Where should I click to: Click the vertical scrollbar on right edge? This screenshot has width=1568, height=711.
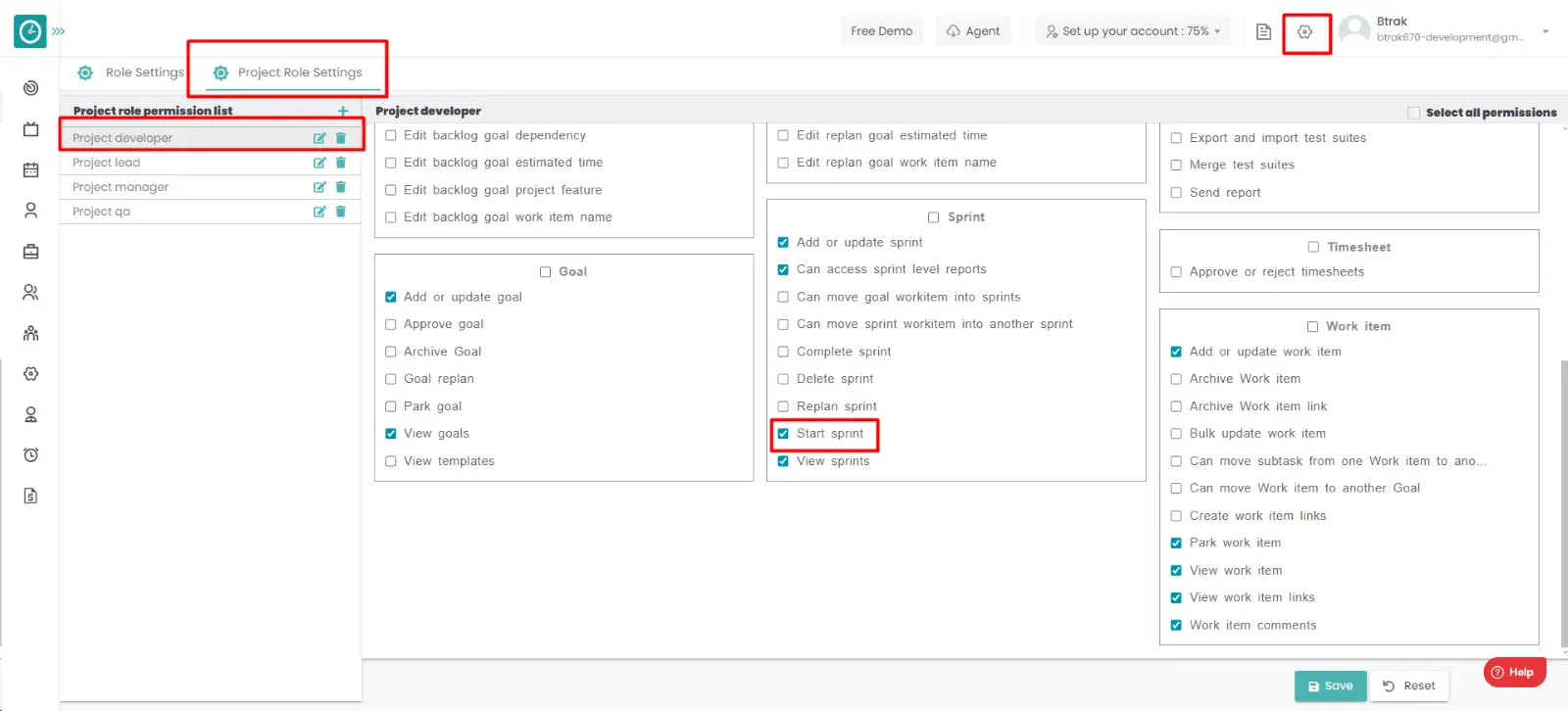point(1563,490)
